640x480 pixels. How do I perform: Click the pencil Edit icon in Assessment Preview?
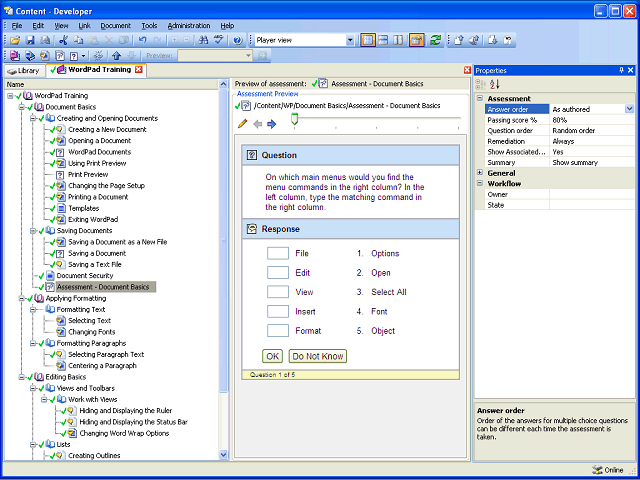242,123
